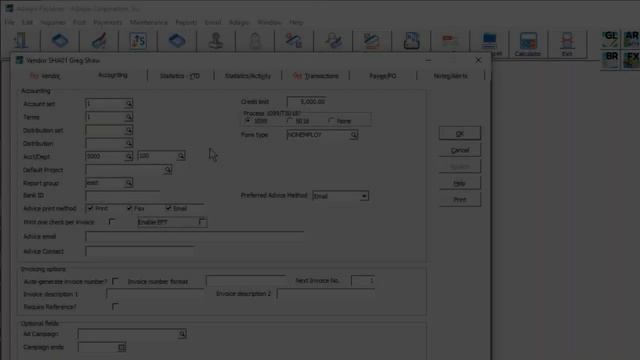Switch to the Payee/PO tab
Screen dimensions: 640x360
pos(383,76)
